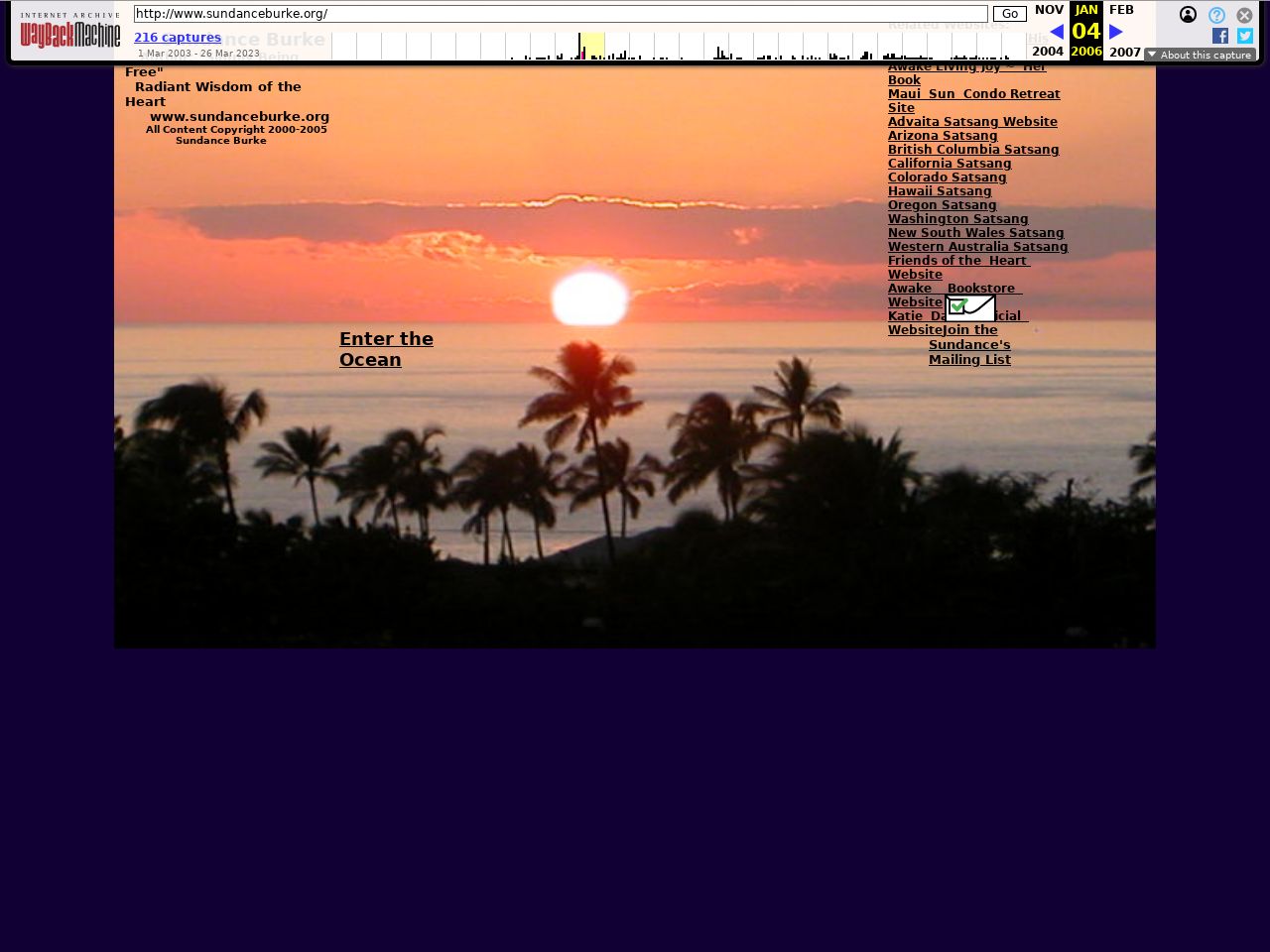Open the Hawaii Satsang link

(939, 191)
